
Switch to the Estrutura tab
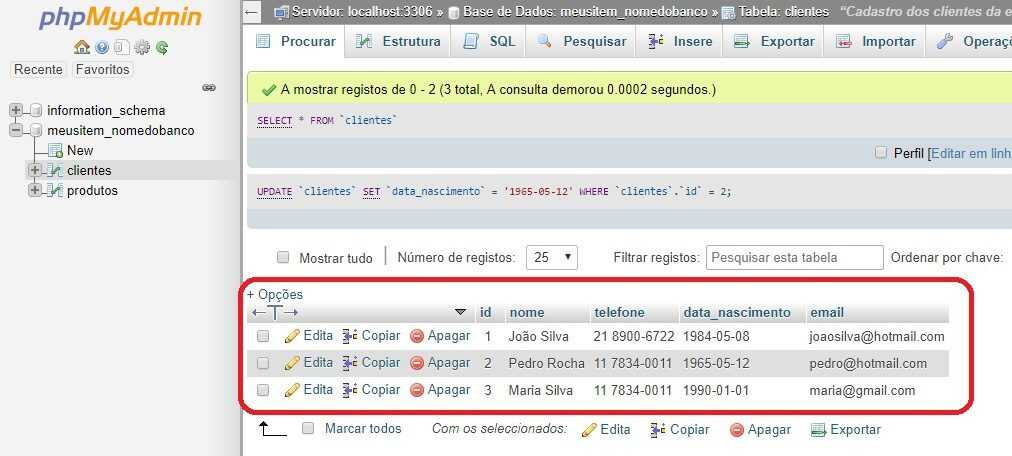pos(398,41)
